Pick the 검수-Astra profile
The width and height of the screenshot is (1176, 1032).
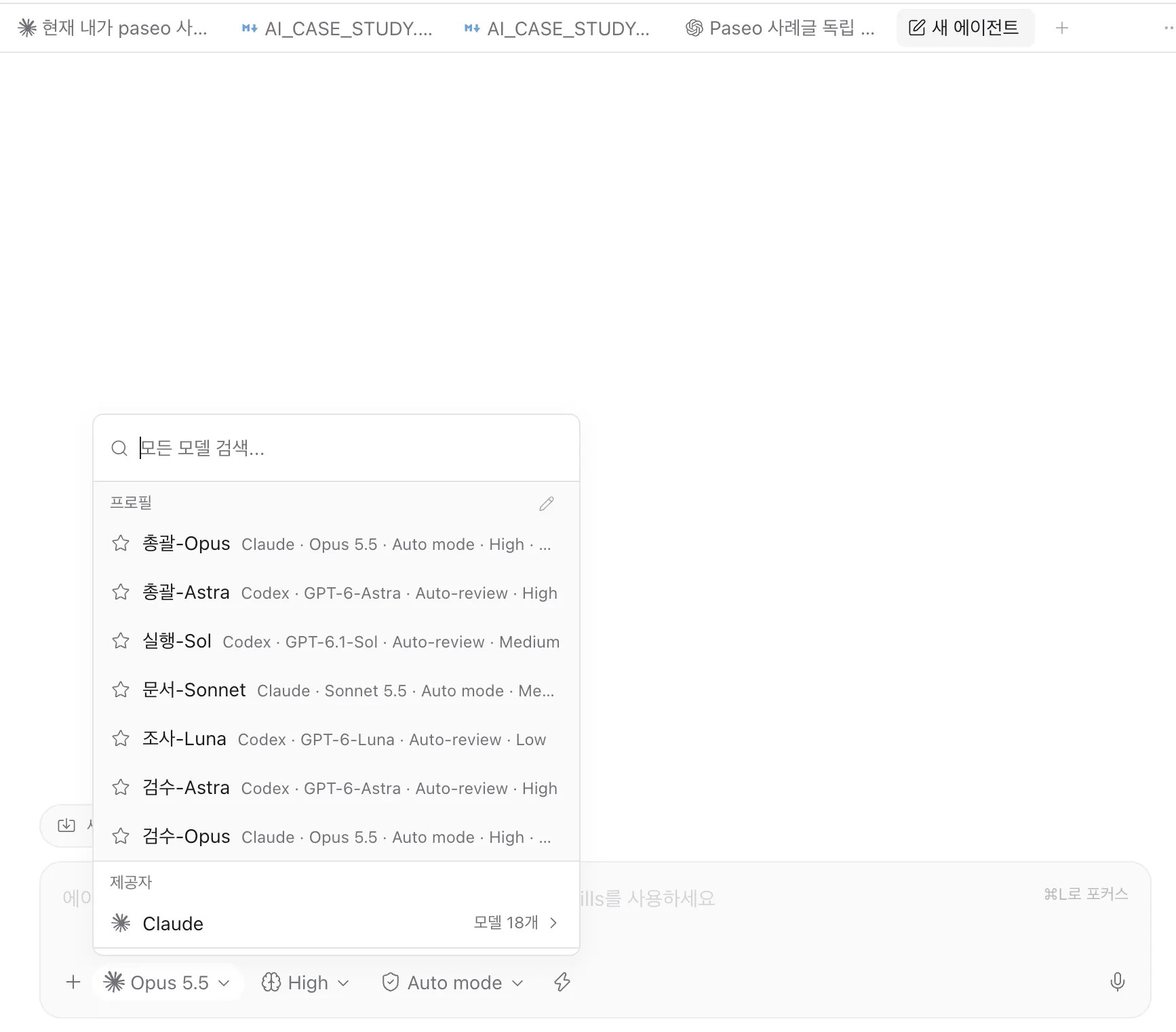click(336, 788)
